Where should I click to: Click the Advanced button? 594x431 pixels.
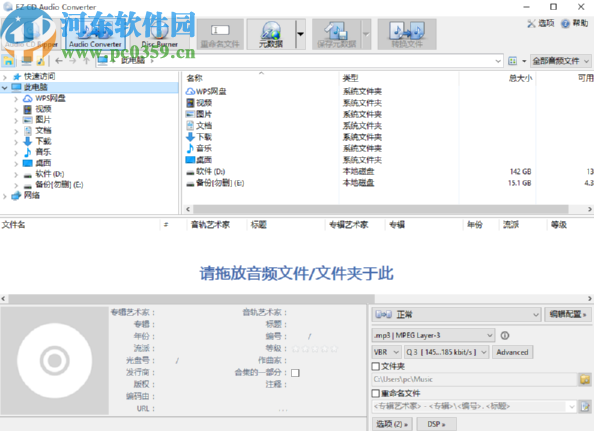(512, 352)
